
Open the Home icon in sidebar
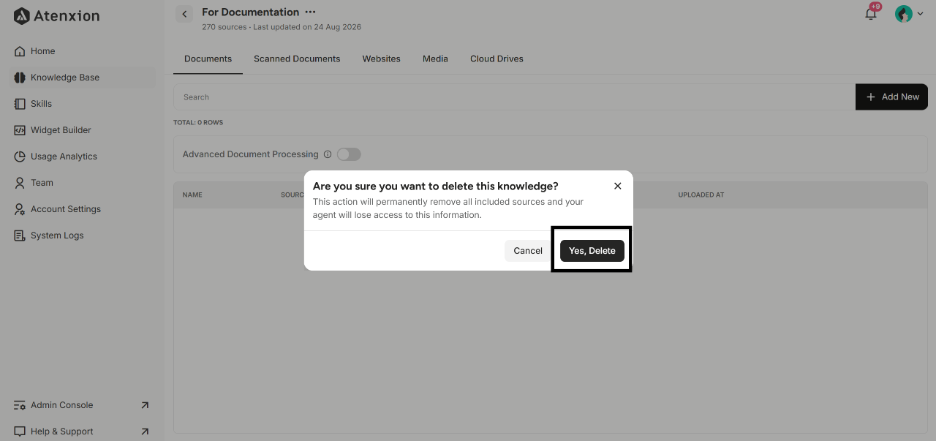(x=20, y=51)
